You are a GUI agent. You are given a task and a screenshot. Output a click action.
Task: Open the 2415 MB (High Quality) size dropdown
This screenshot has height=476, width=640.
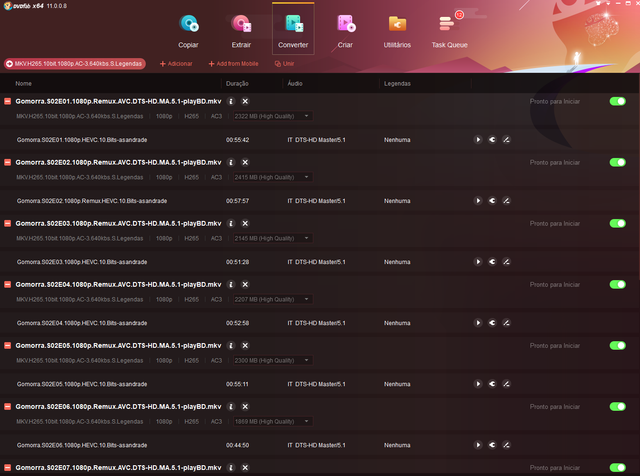[x=273, y=177]
